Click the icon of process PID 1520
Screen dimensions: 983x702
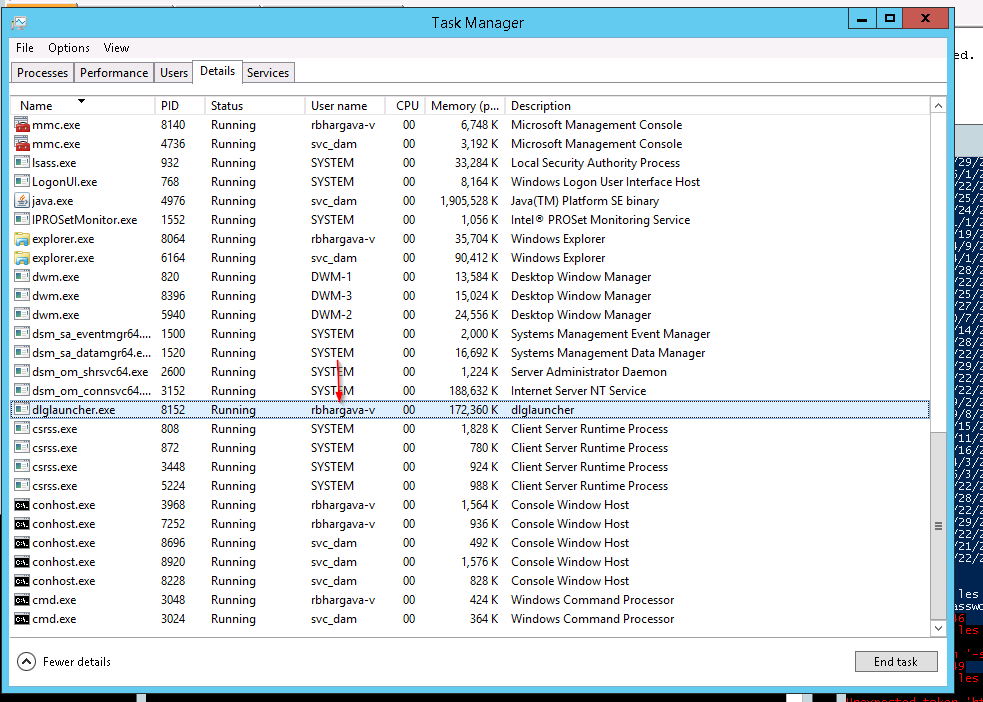[x=22, y=353]
